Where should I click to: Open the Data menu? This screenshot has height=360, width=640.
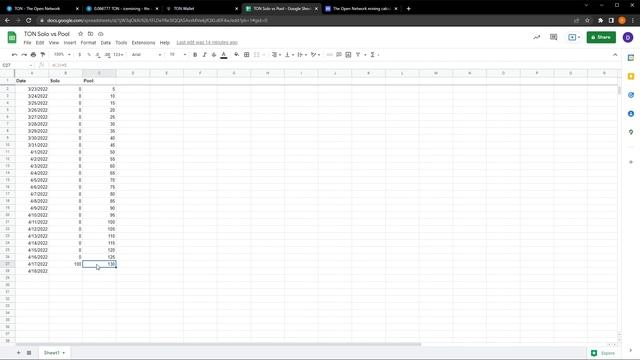pyautogui.click(x=106, y=42)
